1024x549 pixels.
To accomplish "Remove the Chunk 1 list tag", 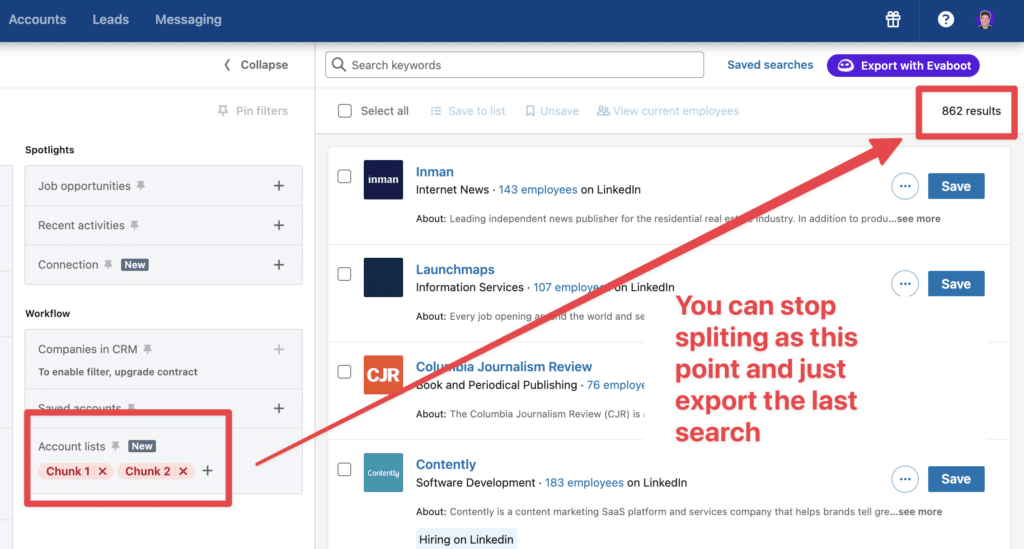I will [x=103, y=471].
